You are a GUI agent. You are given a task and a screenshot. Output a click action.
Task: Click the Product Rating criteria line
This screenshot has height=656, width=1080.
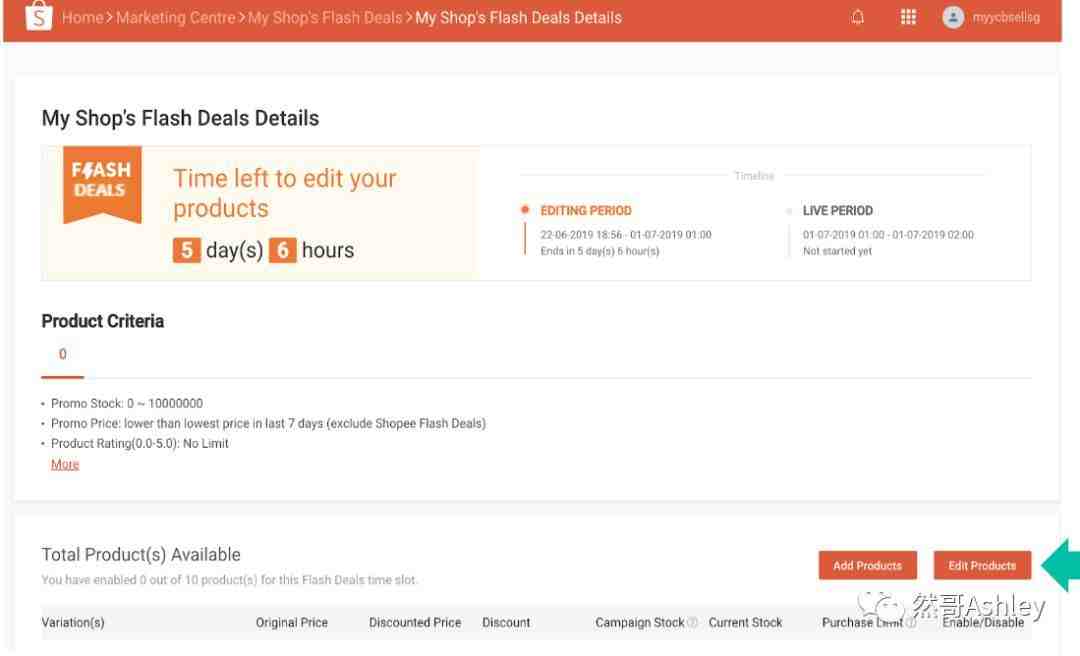pos(140,444)
